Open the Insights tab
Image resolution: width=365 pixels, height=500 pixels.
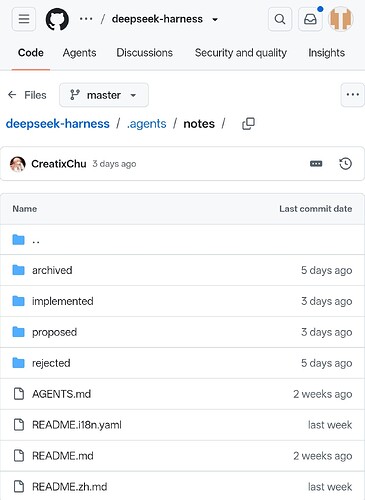click(326, 53)
